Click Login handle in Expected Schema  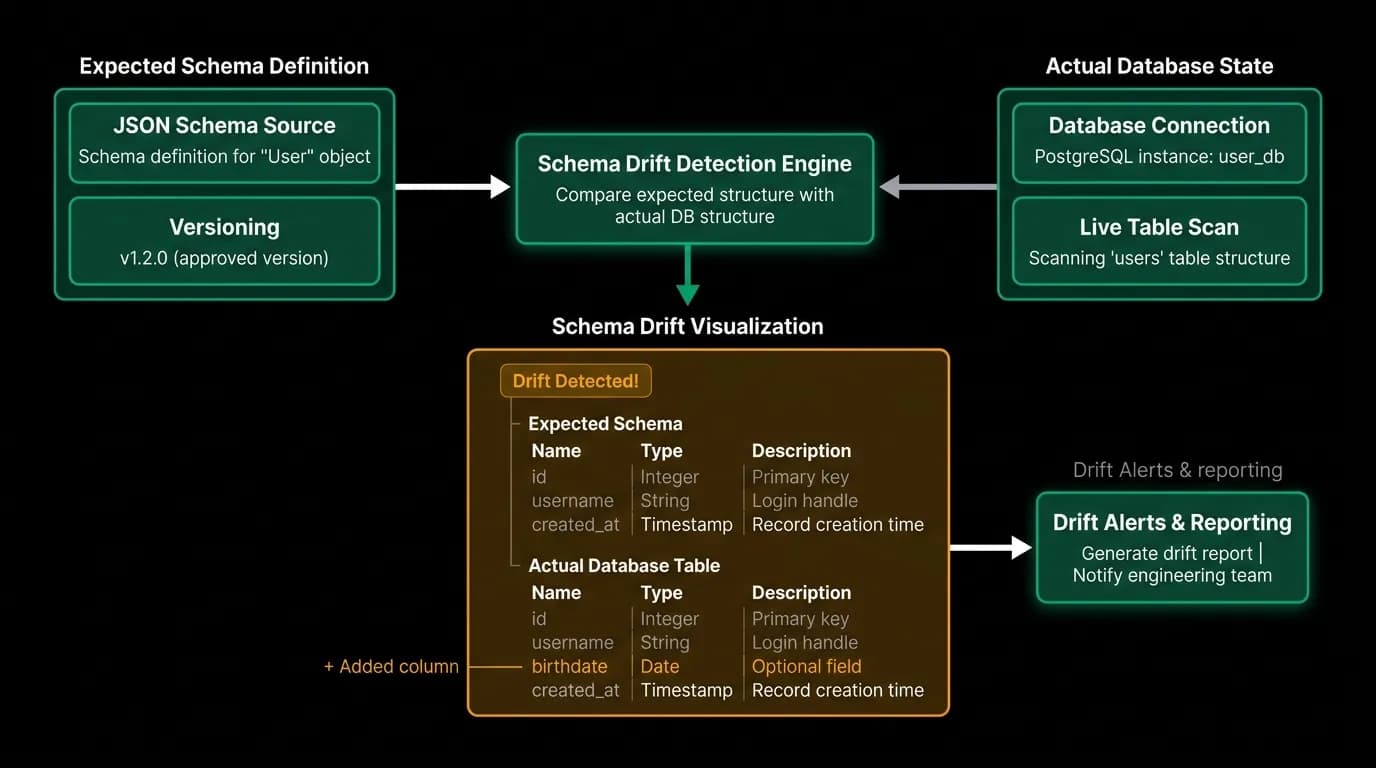[x=805, y=500]
